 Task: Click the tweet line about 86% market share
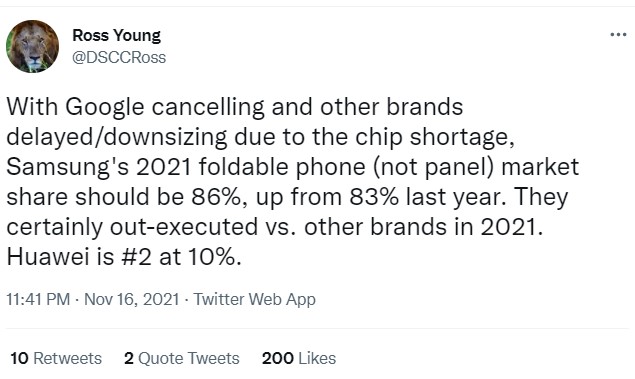288,197
